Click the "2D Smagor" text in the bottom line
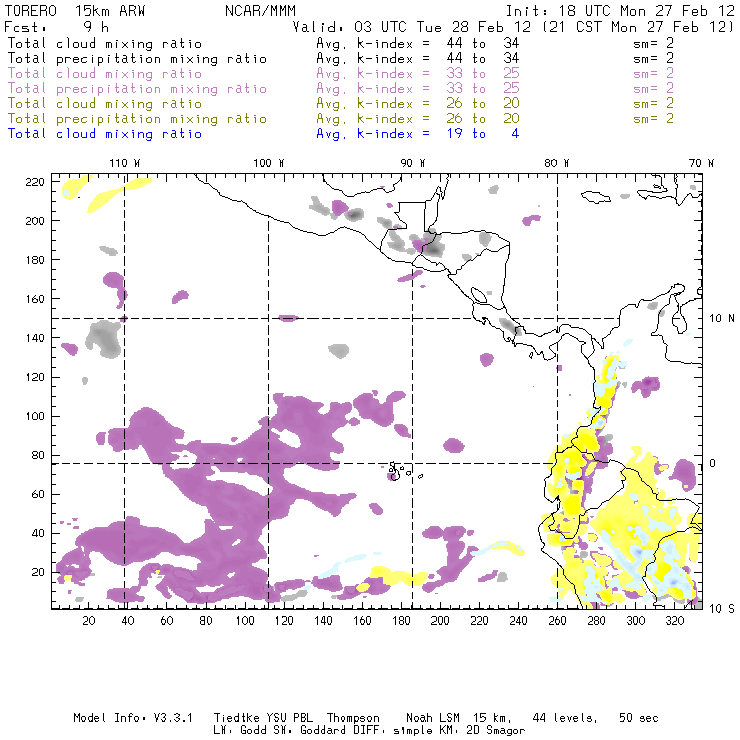Screen dimensions: 740x740 (x=496, y=730)
